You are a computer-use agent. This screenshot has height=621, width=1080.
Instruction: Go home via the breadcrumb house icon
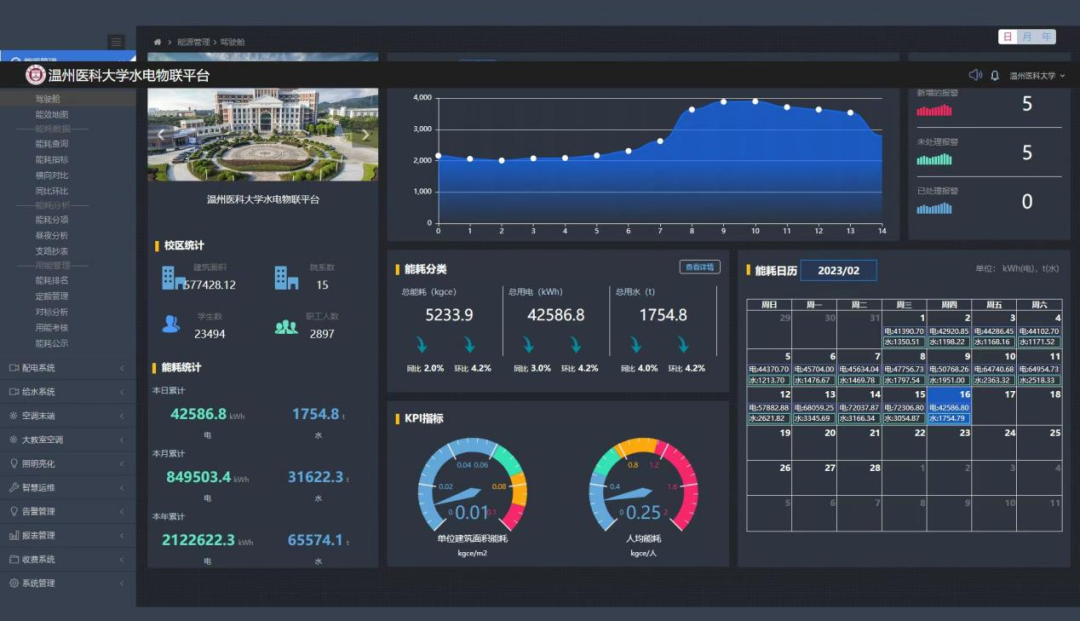pyautogui.click(x=157, y=42)
